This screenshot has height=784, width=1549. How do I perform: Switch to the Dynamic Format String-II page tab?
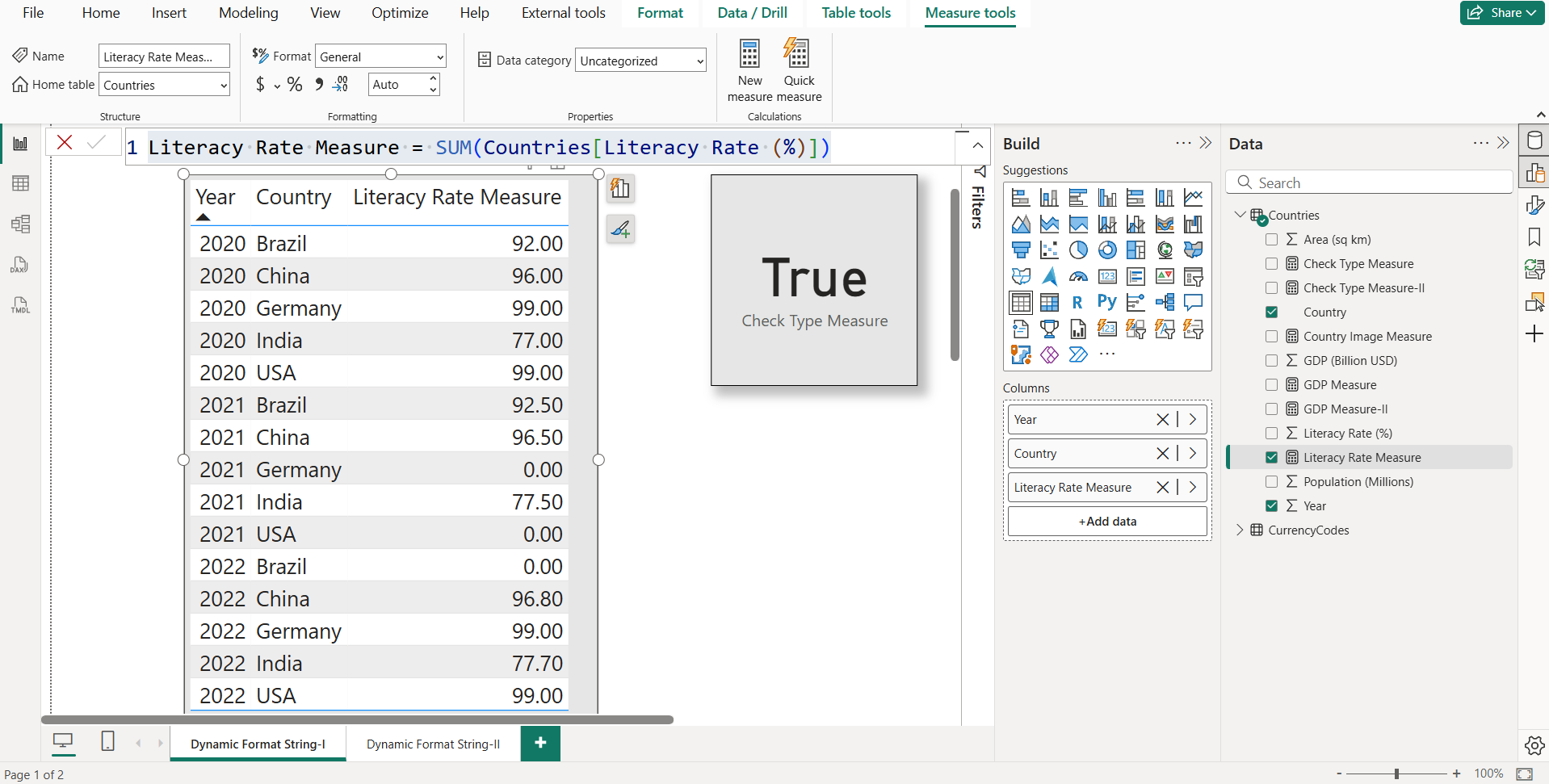click(x=433, y=744)
